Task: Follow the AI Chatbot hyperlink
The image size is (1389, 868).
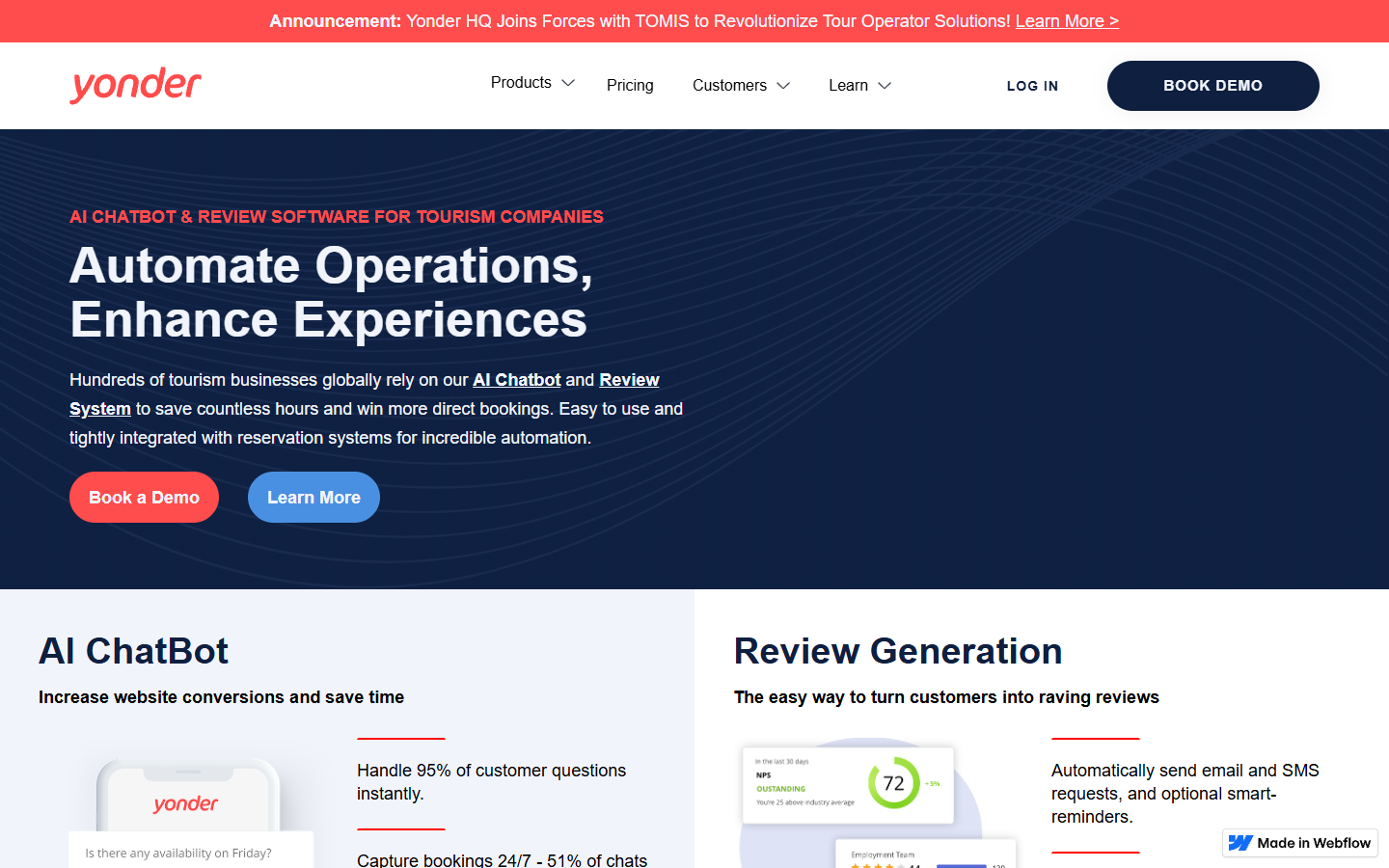Action: tap(517, 380)
